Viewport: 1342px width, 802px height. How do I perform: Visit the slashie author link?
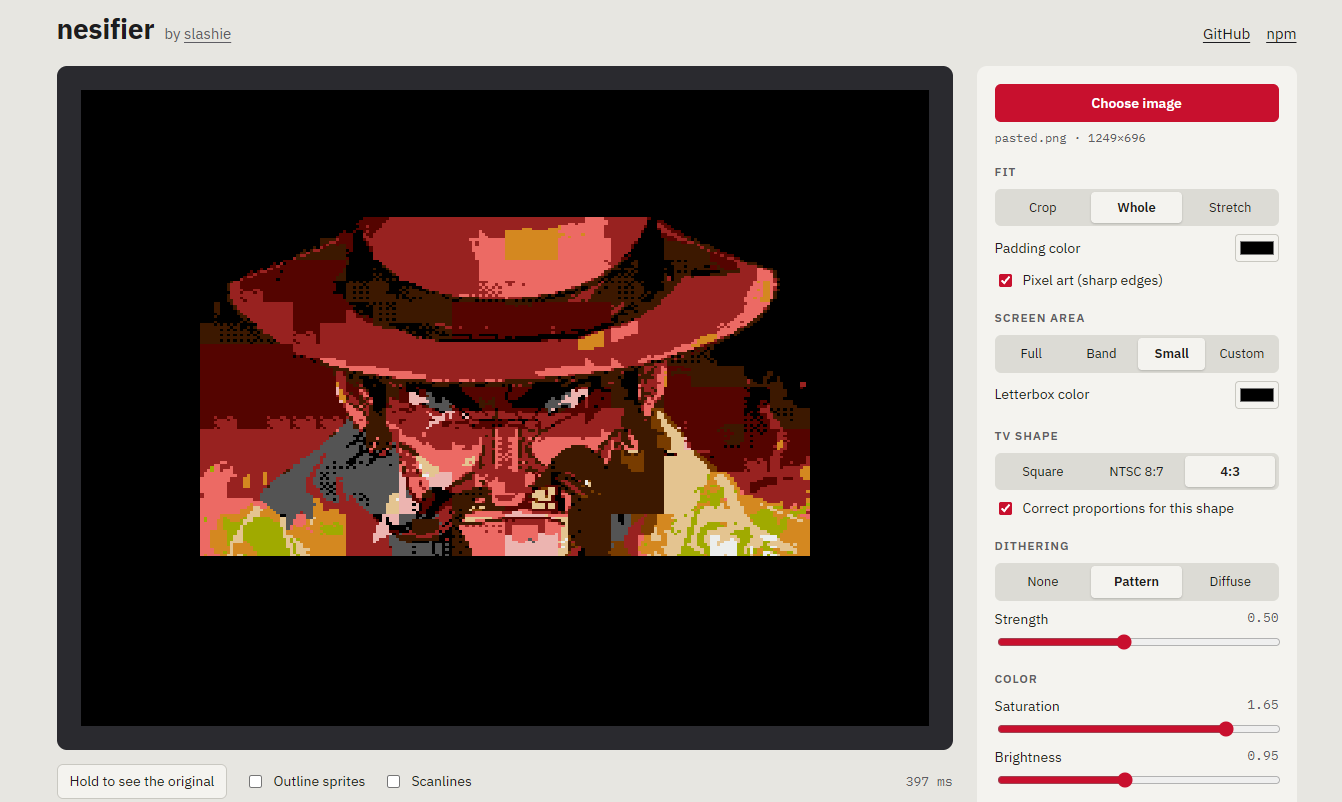point(207,34)
